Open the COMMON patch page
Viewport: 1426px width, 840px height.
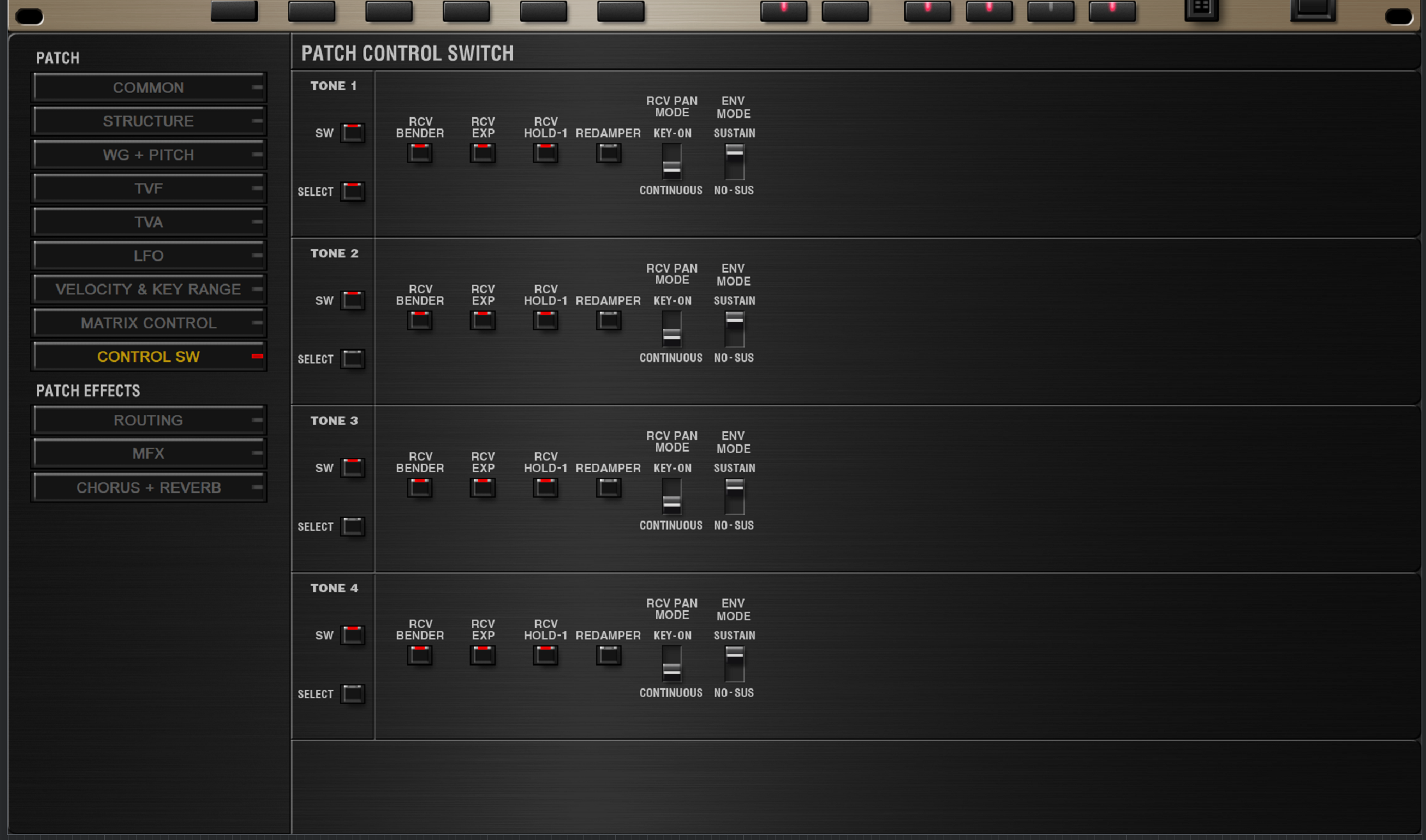pos(148,88)
